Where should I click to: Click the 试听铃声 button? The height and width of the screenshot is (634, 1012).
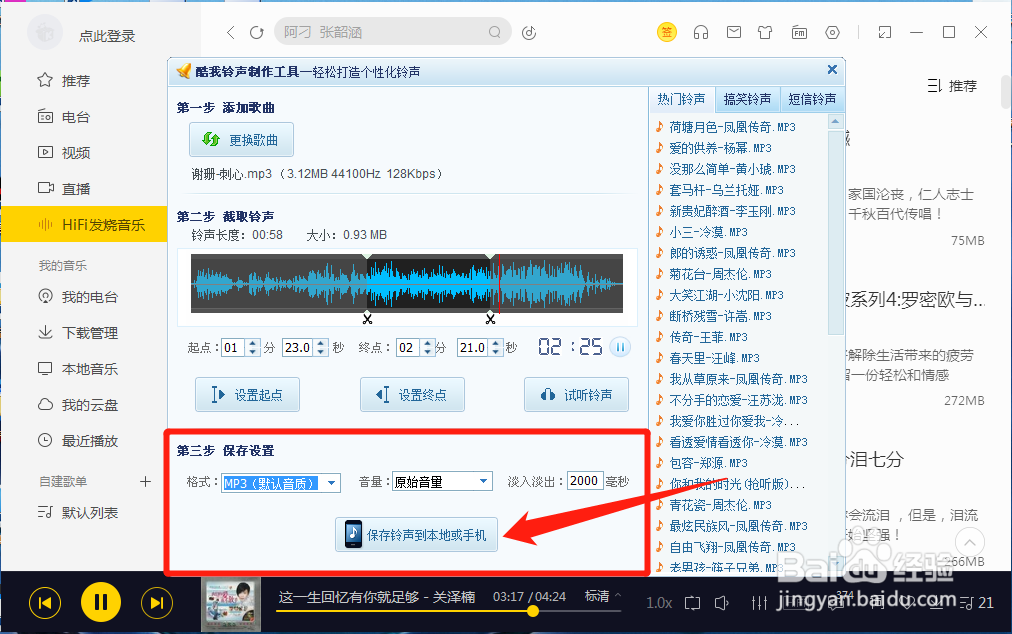576,394
